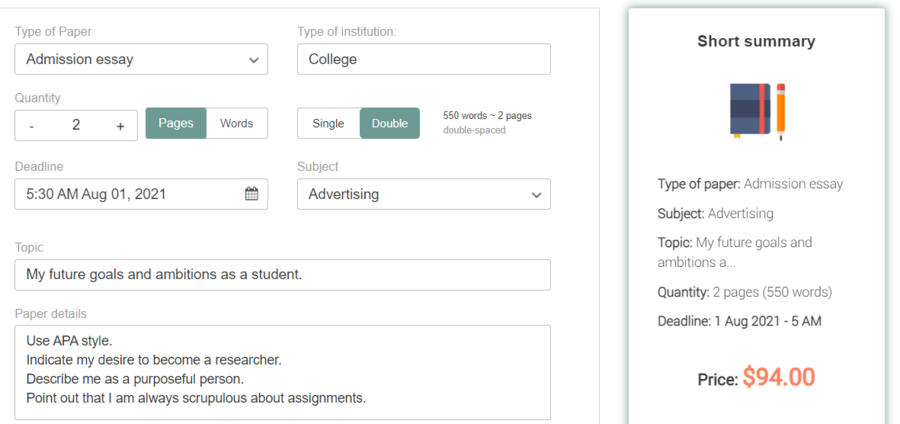Choose Double spacing
This screenshot has width=900, height=424.
[x=390, y=123]
